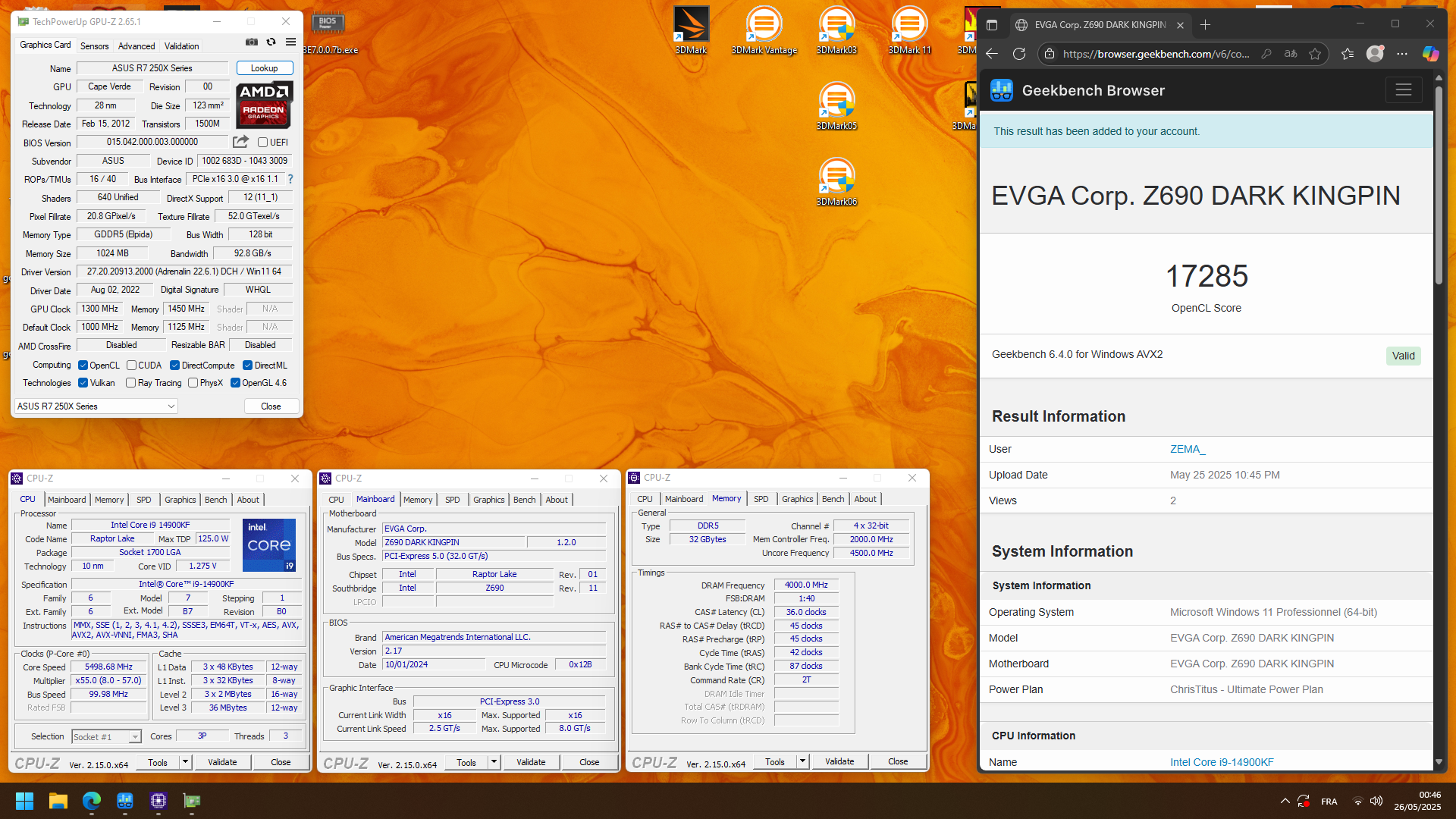Viewport: 1456px width, 819px height.
Task: Toggle the OpenCL checkbox
Action: tap(83, 365)
